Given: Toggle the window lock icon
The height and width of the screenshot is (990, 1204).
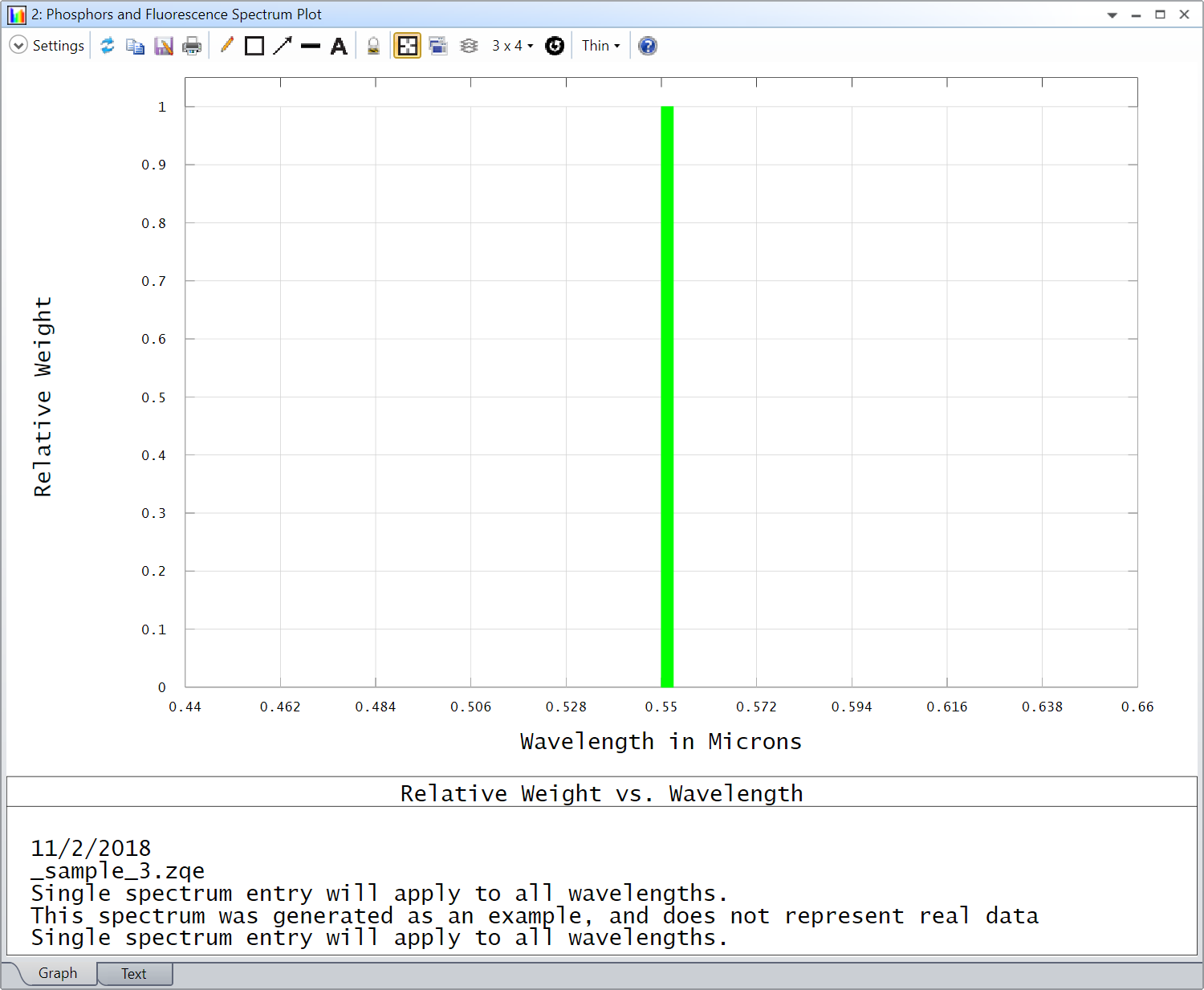Looking at the screenshot, I should coord(373,46).
